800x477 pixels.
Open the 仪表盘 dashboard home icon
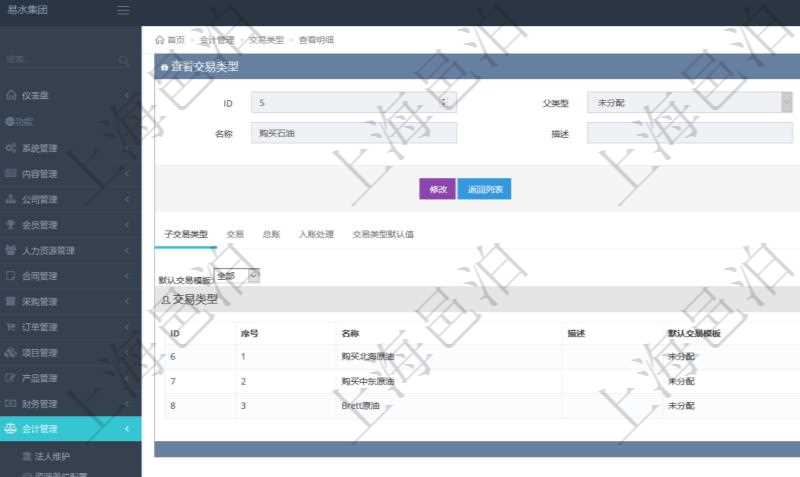tap(11, 95)
